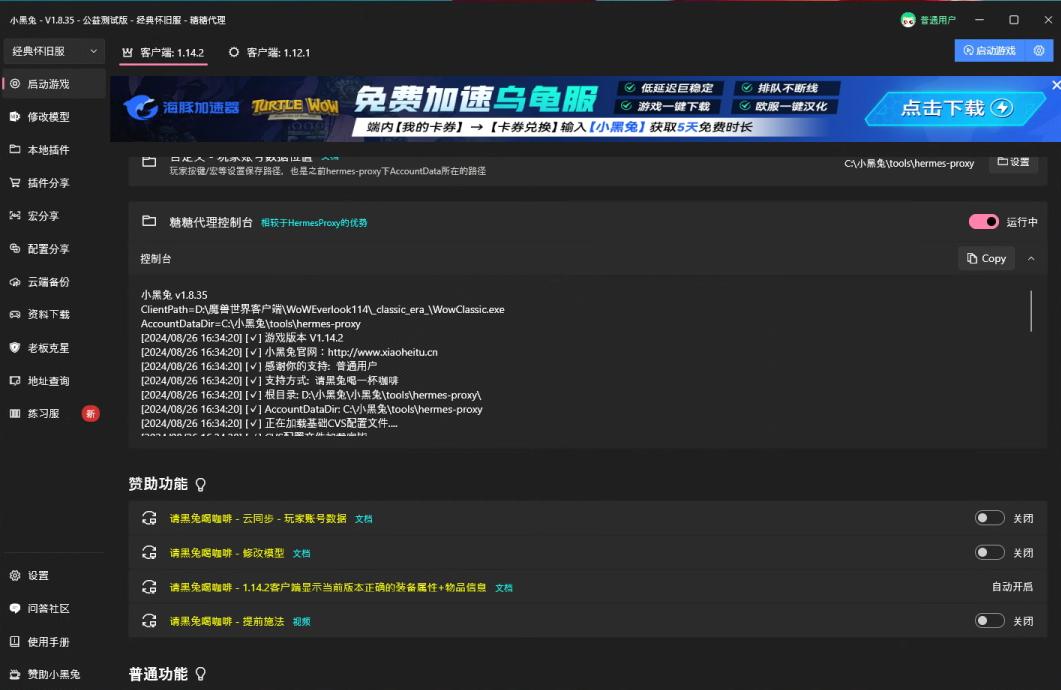The width and height of the screenshot is (1061, 690).
Task: Click the 点击下载 banner button
Action: point(955,108)
